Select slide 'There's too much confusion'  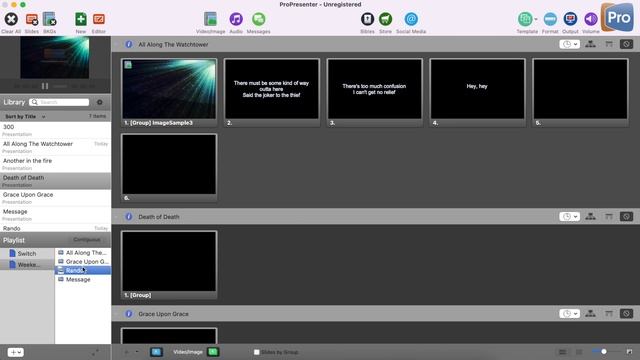pos(374,92)
